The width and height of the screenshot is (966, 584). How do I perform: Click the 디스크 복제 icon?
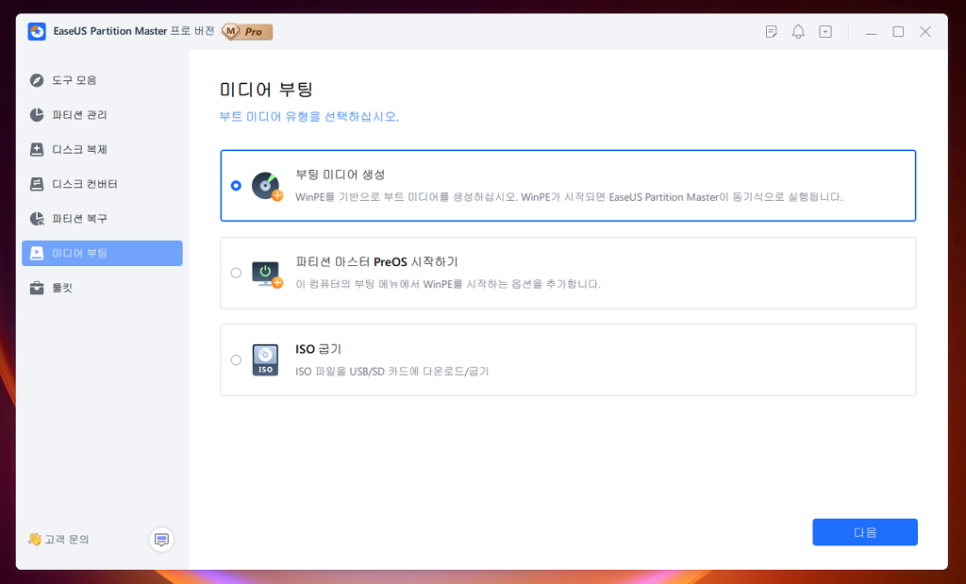click(37, 149)
